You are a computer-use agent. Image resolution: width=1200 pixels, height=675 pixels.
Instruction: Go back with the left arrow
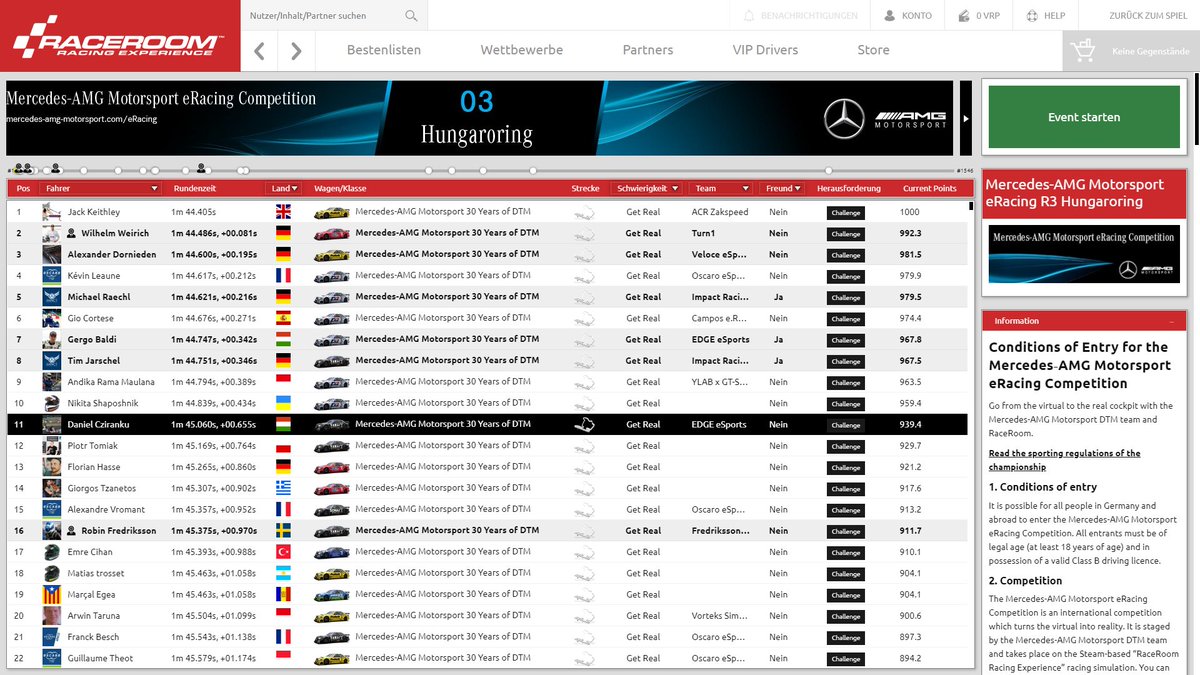tap(259, 51)
